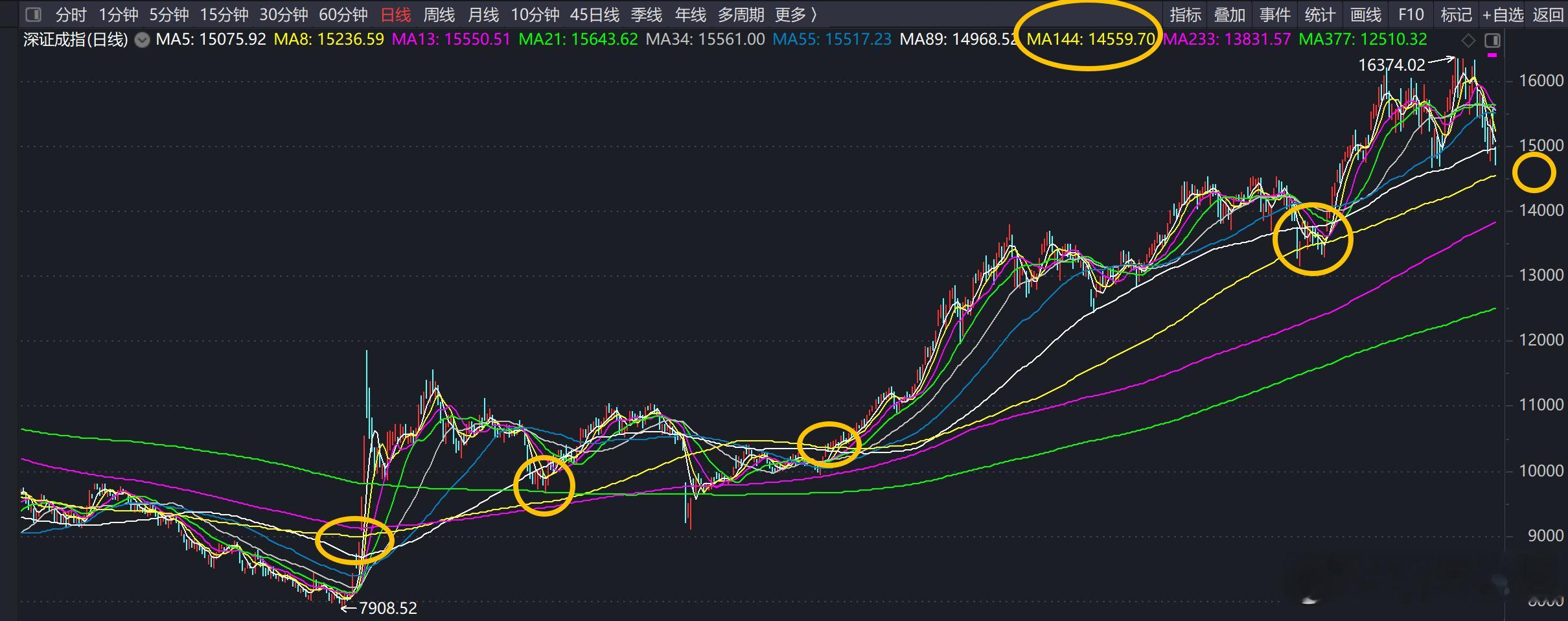The width and height of the screenshot is (1568, 621).
Task: Open the 统计 statistics button
Action: 1319,14
